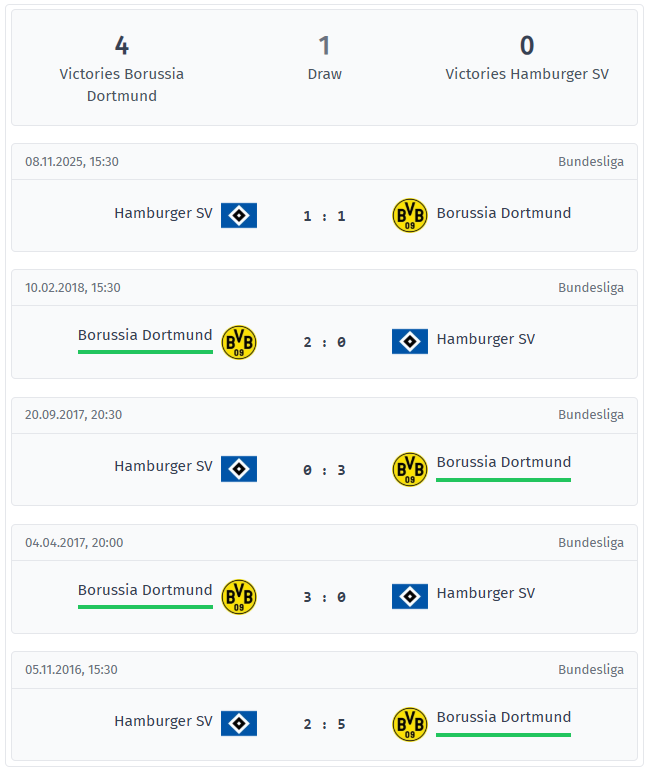Click the 1 Draw statistic
This screenshot has height=773, width=648.
click(x=324, y=58)
